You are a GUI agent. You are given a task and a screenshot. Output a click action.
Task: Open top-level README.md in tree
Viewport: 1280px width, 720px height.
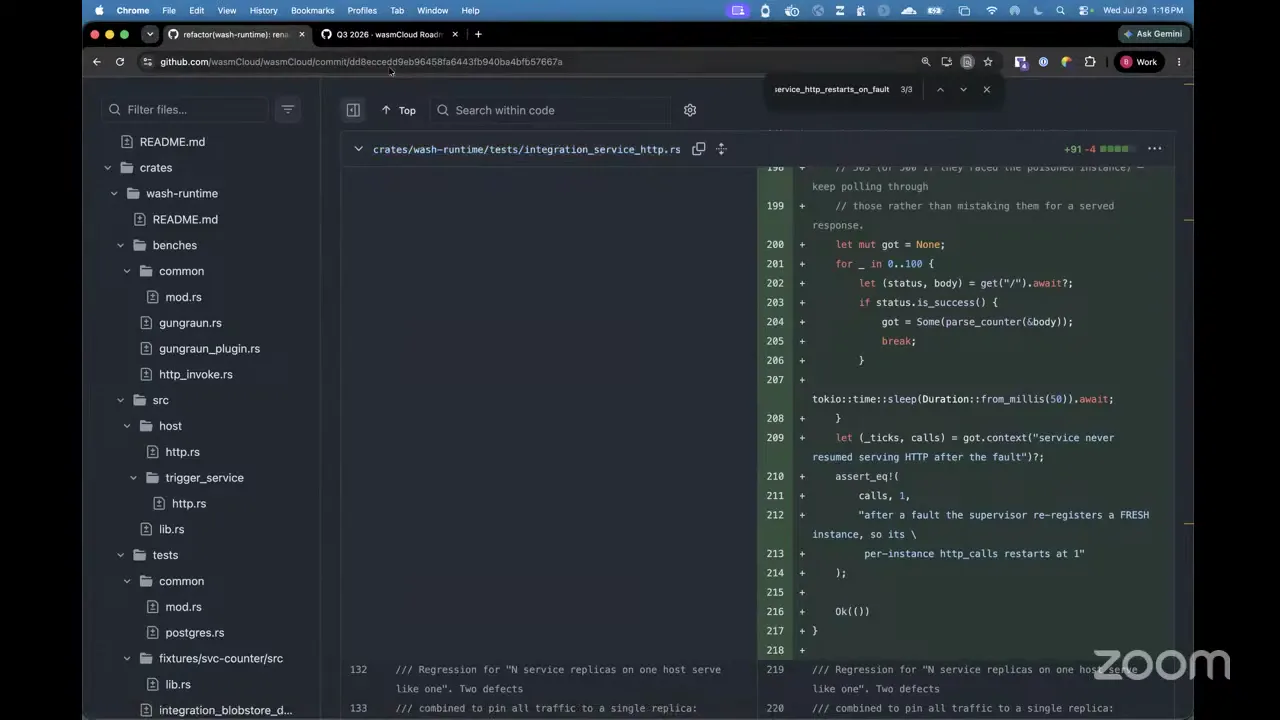(172, 142)
